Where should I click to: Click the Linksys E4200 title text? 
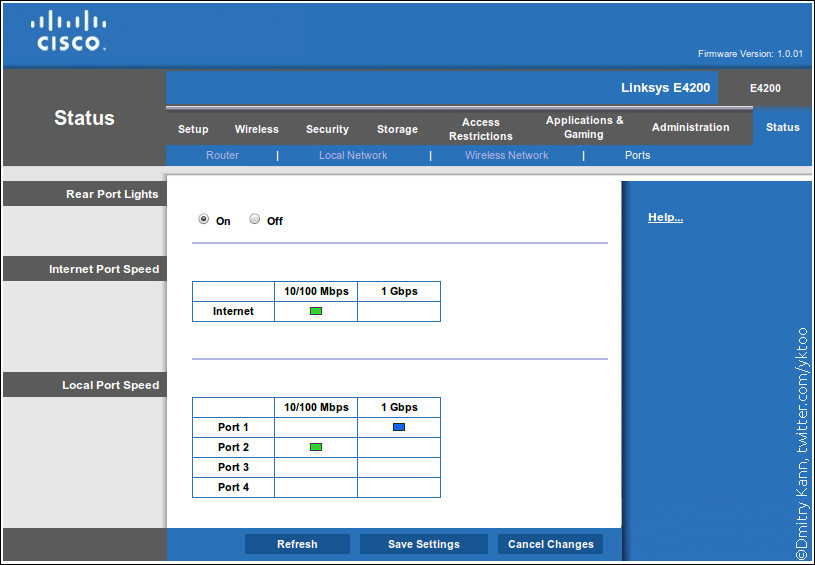(x=665, y=87)
